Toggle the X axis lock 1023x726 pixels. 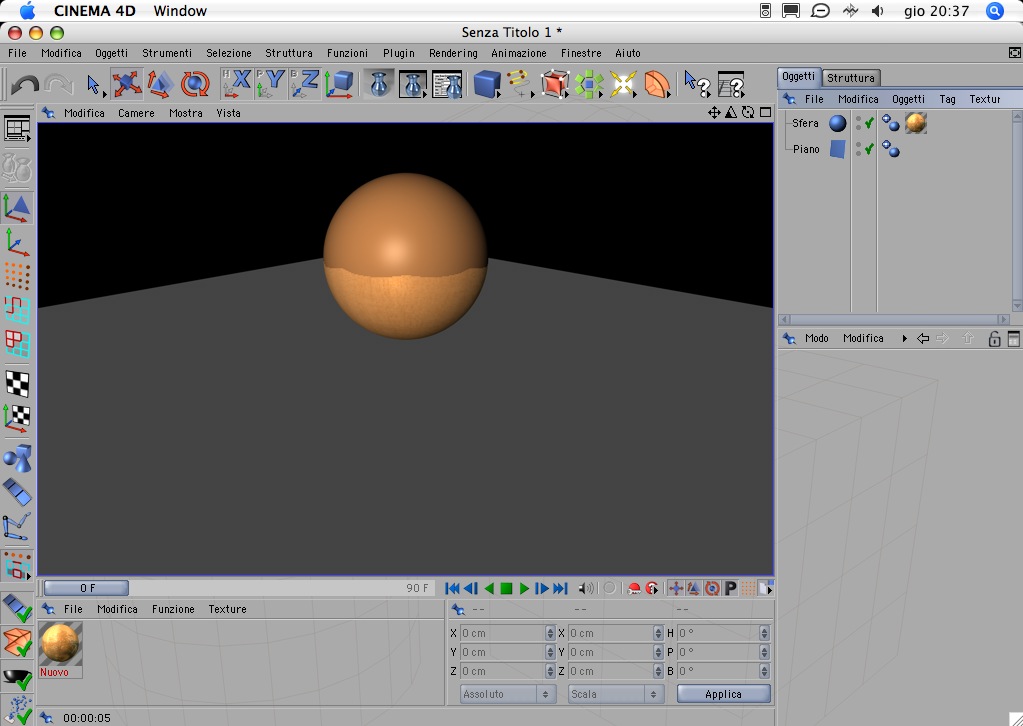[237, 84]
